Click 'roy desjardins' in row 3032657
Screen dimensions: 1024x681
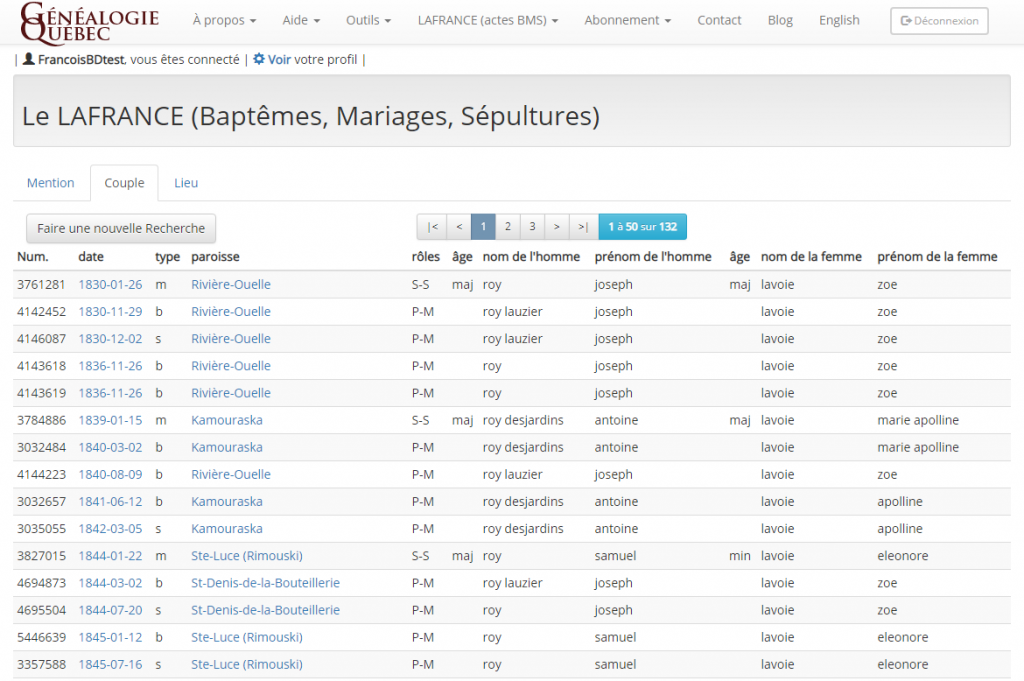523,501
